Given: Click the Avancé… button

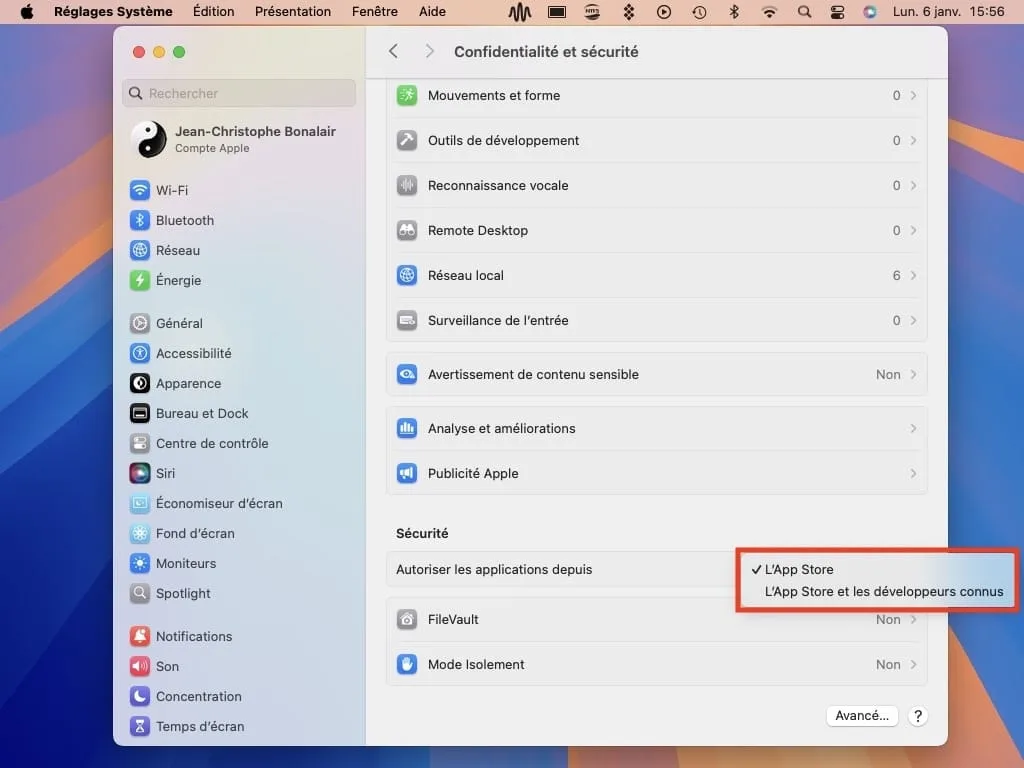Looking at the screenshot, I should (x=862, y=716).
